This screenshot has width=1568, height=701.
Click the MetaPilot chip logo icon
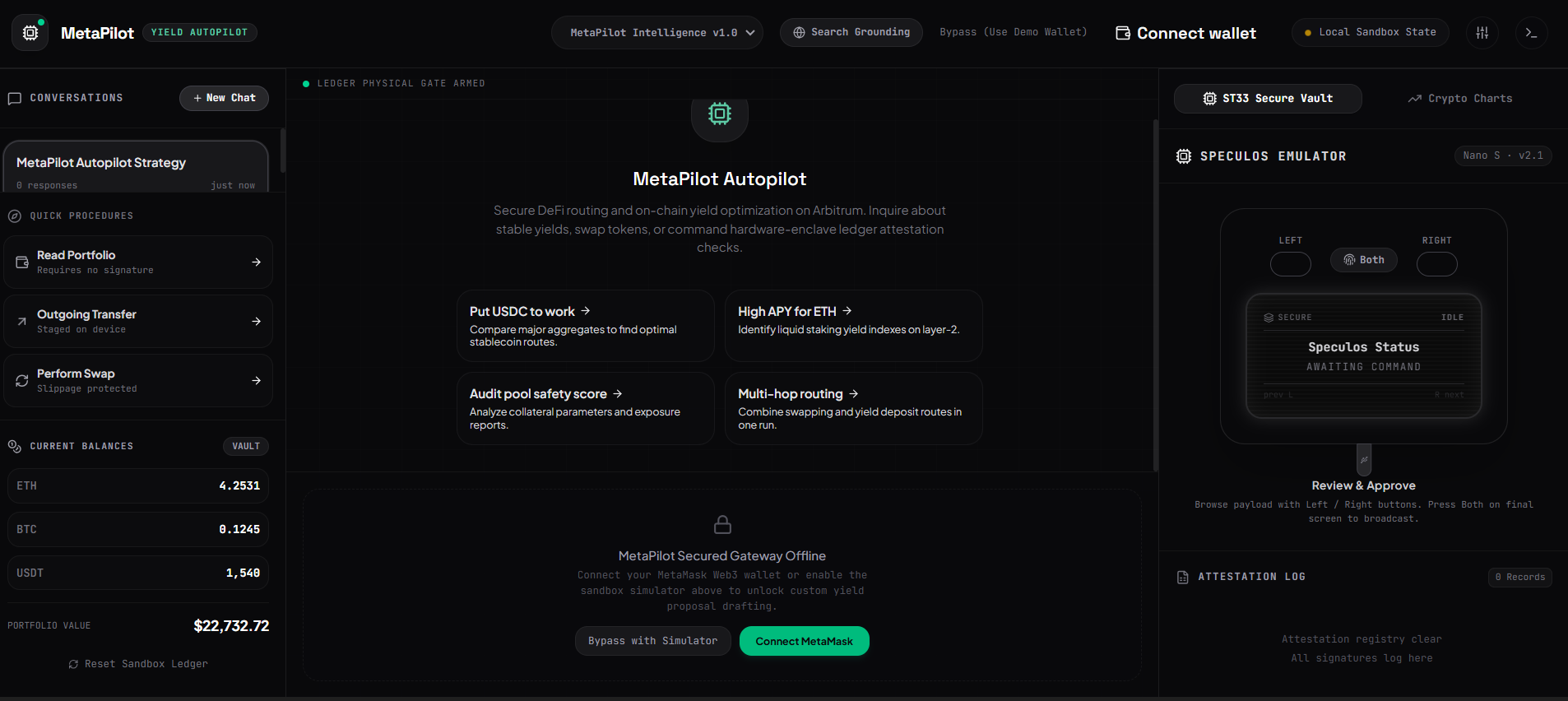pos(30,33)
